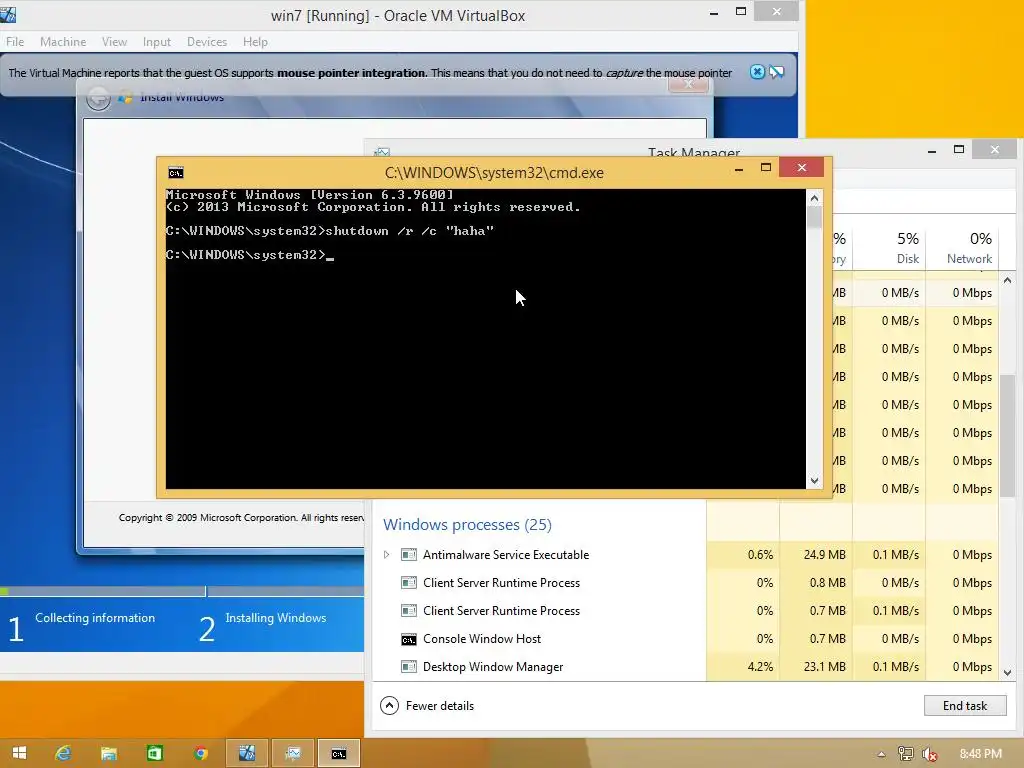The image size is (1024, 768).
Task: Open the clock showing 8:48 PM
Action: [980, 754]
